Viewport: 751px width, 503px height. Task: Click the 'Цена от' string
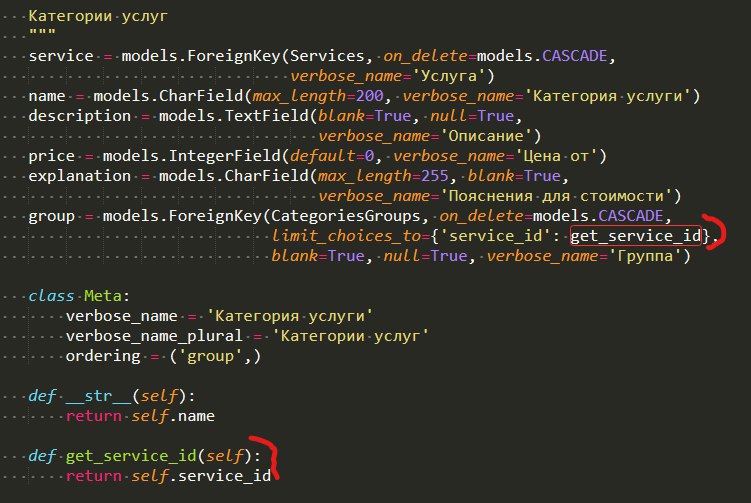(556, 156)
